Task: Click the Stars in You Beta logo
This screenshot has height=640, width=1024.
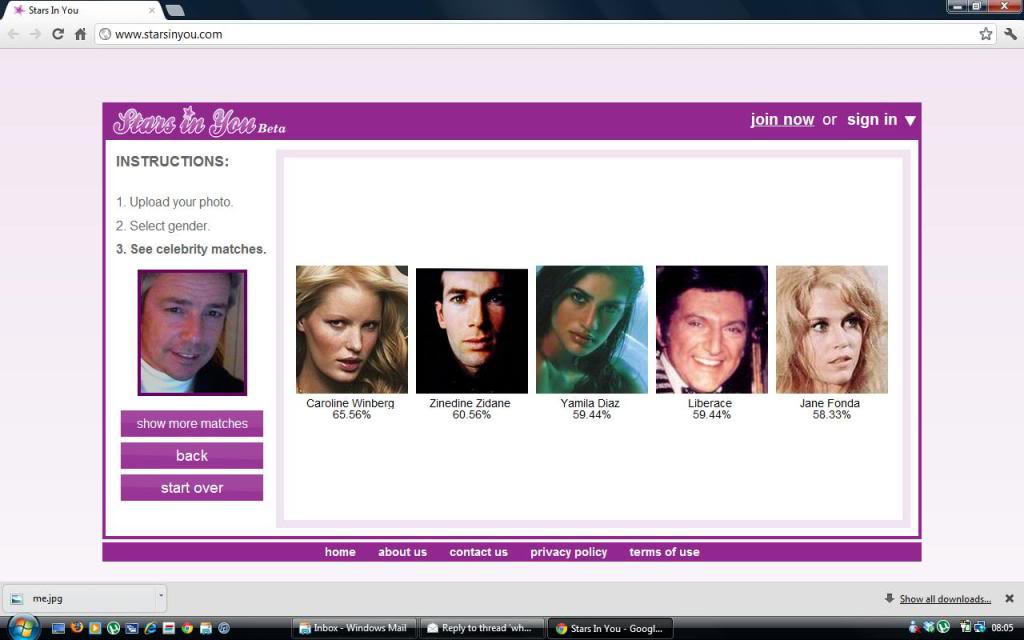Action: [x=199, y=121]
